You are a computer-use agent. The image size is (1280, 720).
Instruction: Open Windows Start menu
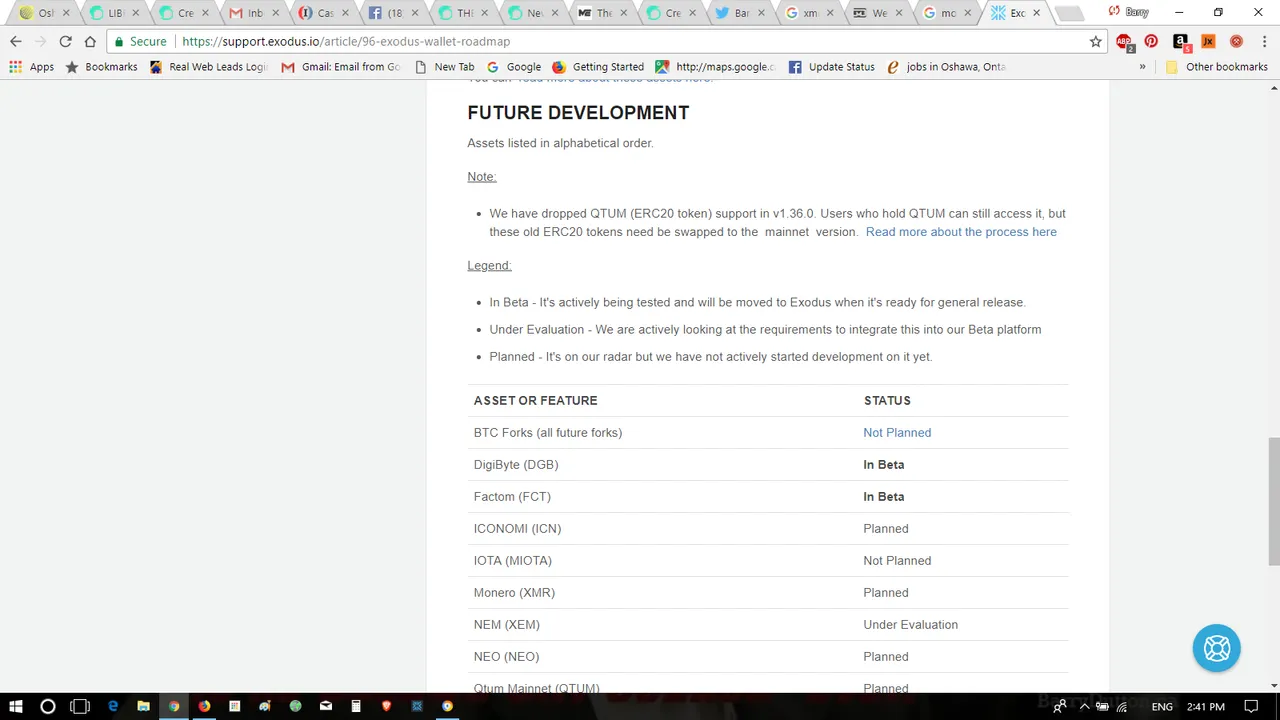16,706
